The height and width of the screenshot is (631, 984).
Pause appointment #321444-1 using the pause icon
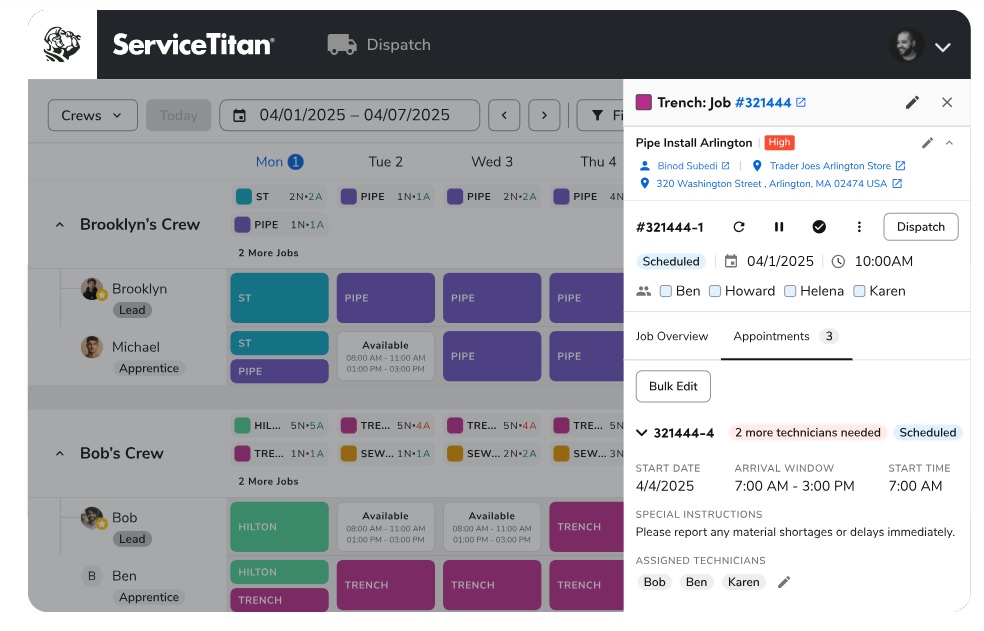point(779,227)
